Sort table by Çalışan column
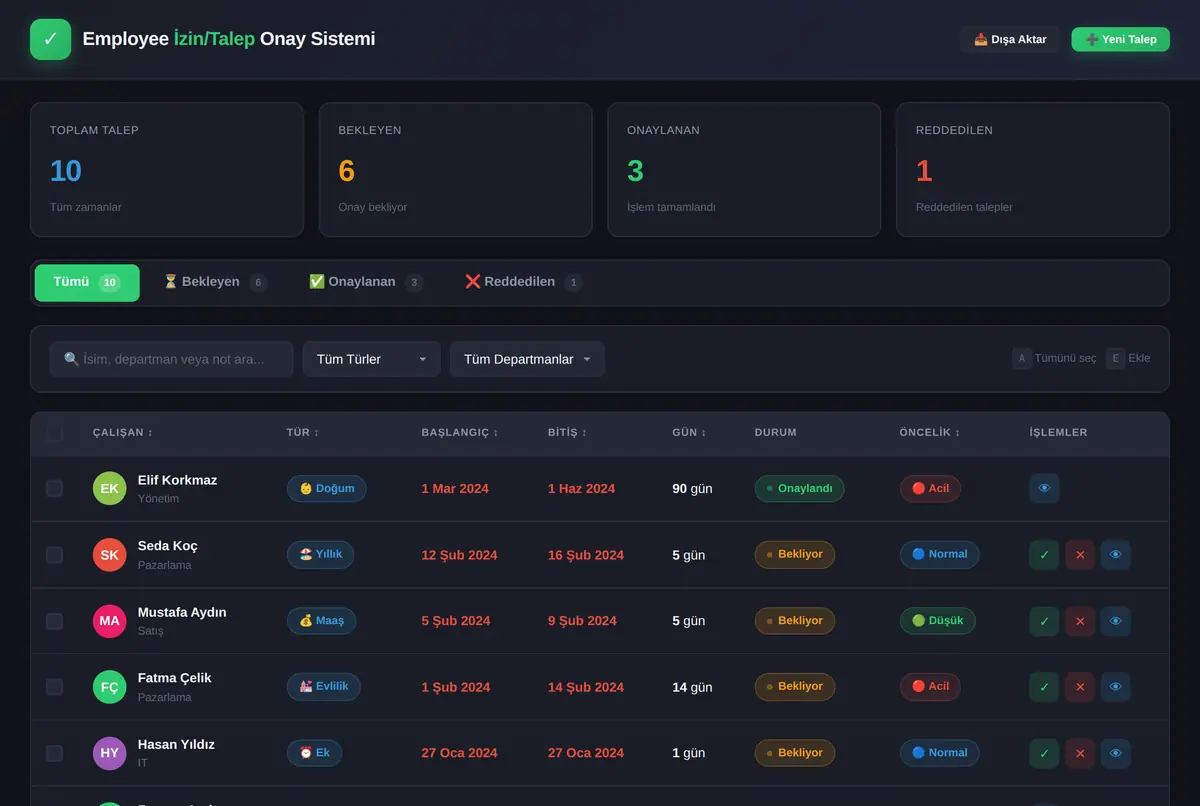This screenshot has width=1200, height=806. [123, 433]
